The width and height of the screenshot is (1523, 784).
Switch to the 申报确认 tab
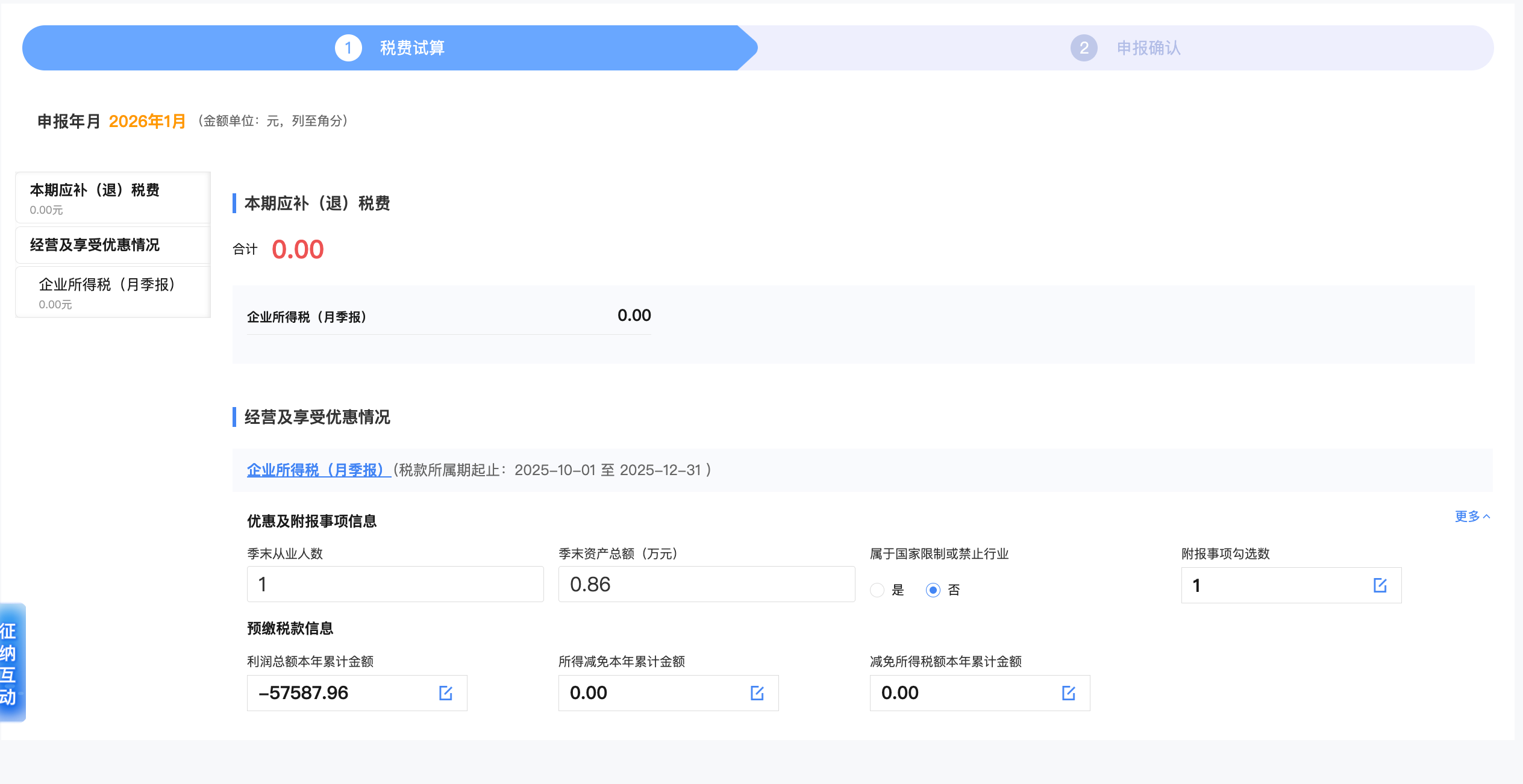pos(1148,48)
